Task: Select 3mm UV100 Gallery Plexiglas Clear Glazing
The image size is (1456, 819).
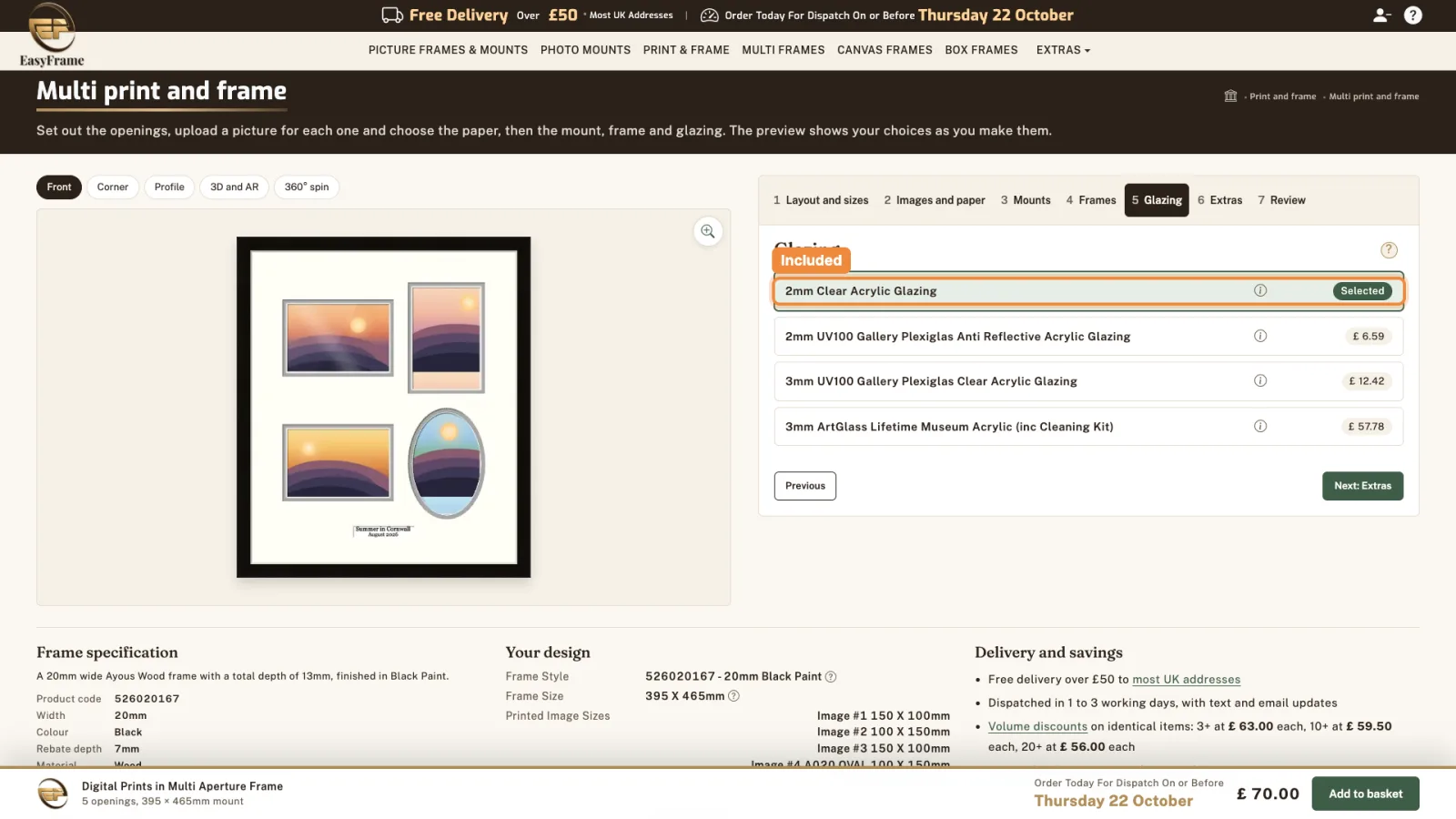Action: click(x=1088, y=381)
